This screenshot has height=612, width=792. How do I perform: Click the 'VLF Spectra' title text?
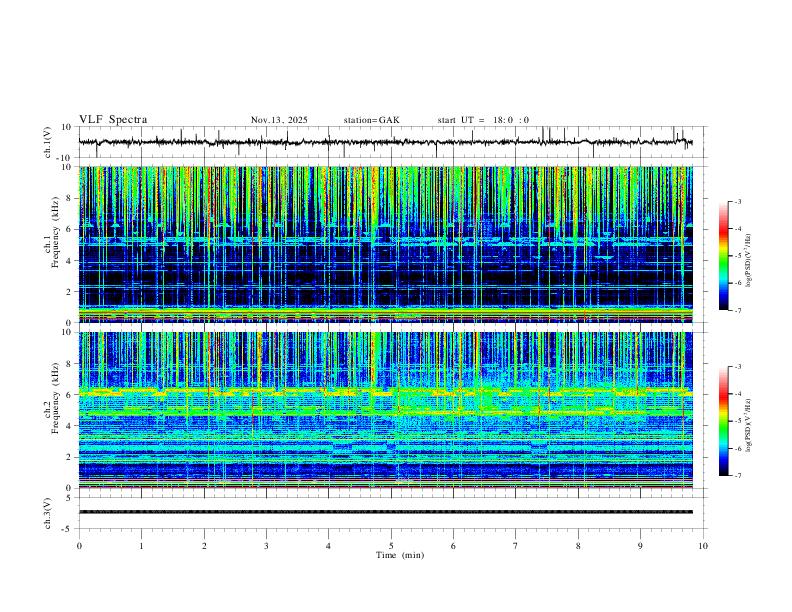click(x=113, y=120)
